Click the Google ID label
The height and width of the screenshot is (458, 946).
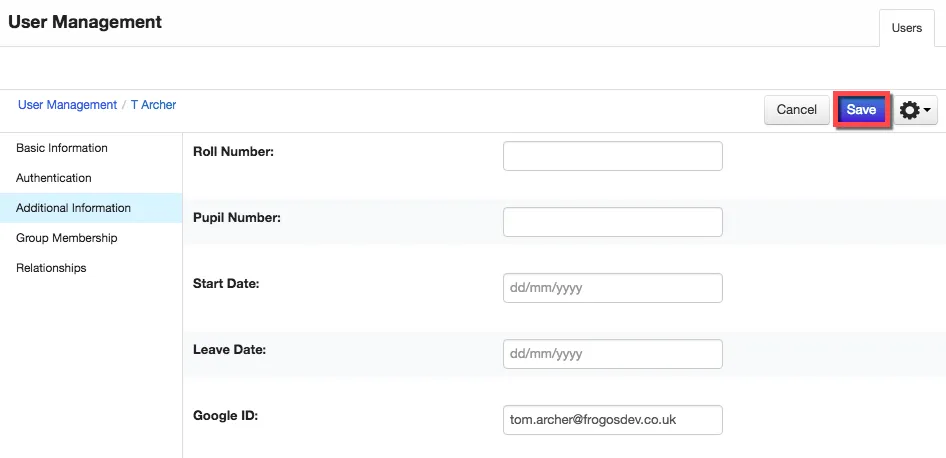click(x=225, y=416)
